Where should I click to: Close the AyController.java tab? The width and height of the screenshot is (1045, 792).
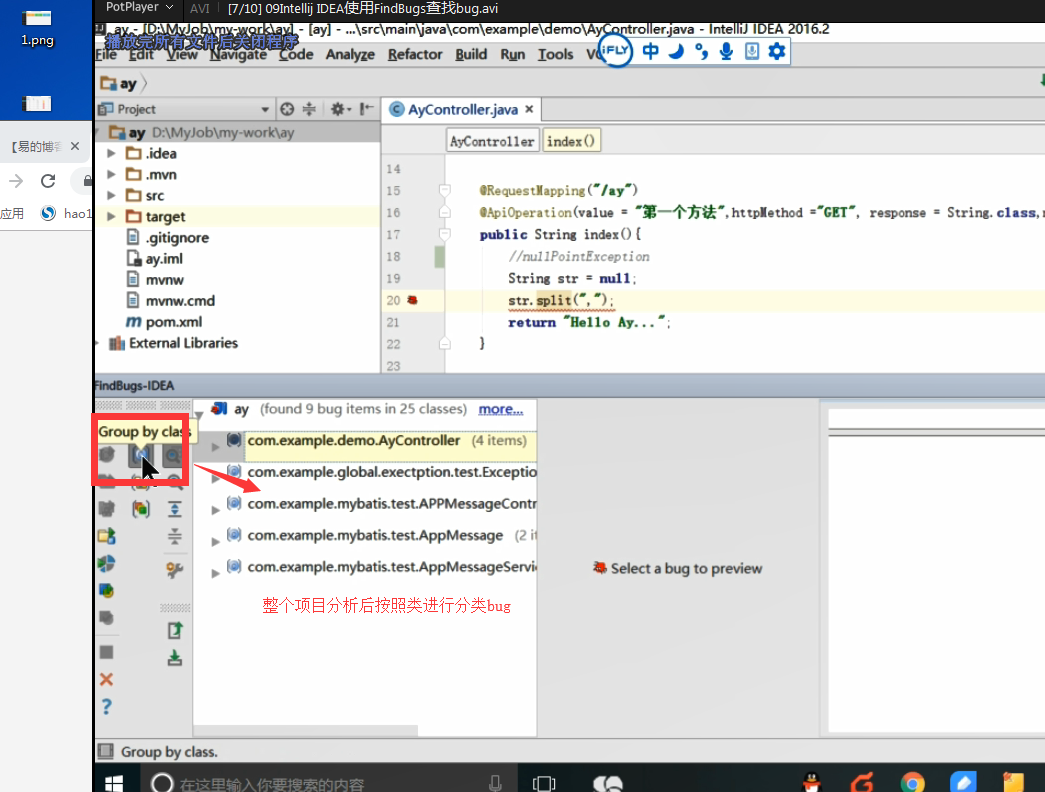tap(529, 109)
